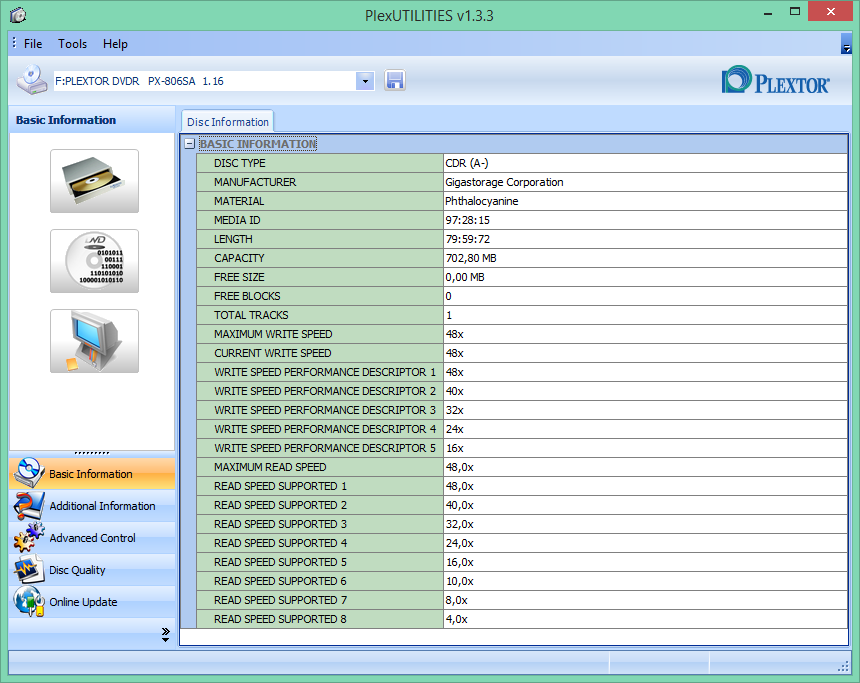Image resolution: width=860 pixels, height=683 pixels.
Task: Select the MAXIMUM WRITE SPEED row label
Action: tap(273, 334)
